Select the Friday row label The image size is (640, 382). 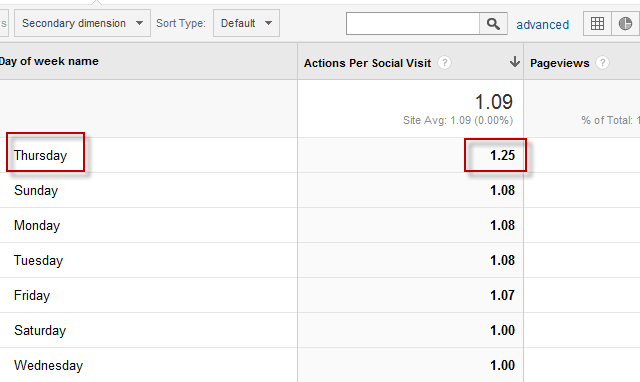coord(32,295)
